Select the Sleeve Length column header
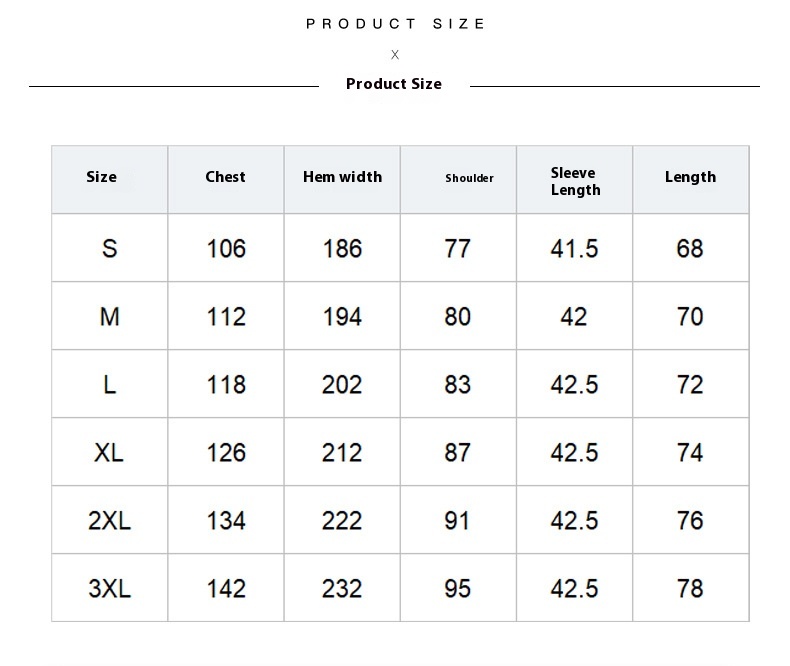 coord(575,181)
